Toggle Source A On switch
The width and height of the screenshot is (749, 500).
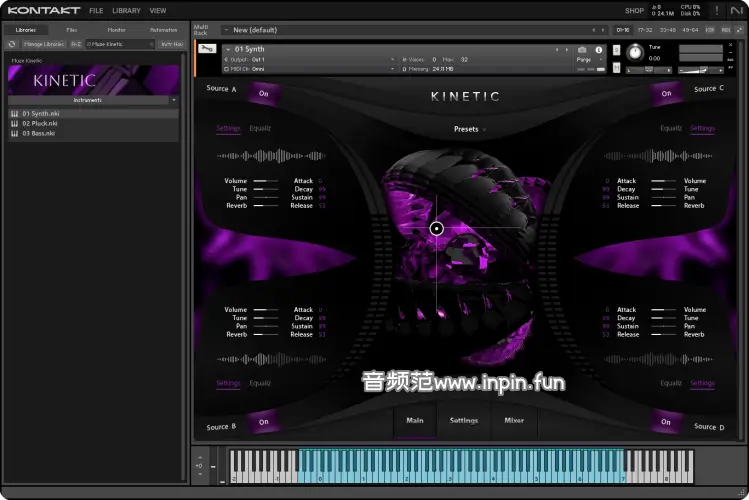pos(264,93)
